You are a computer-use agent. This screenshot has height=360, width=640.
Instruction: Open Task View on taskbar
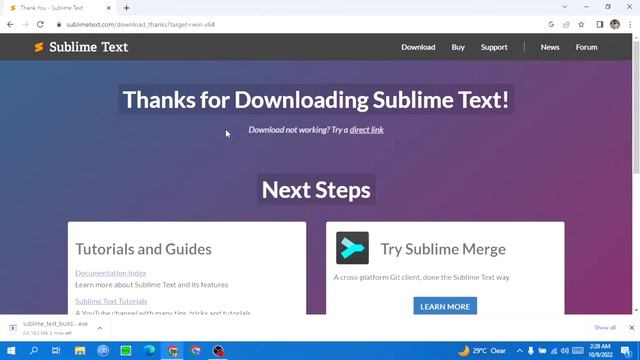click(56, 351)
